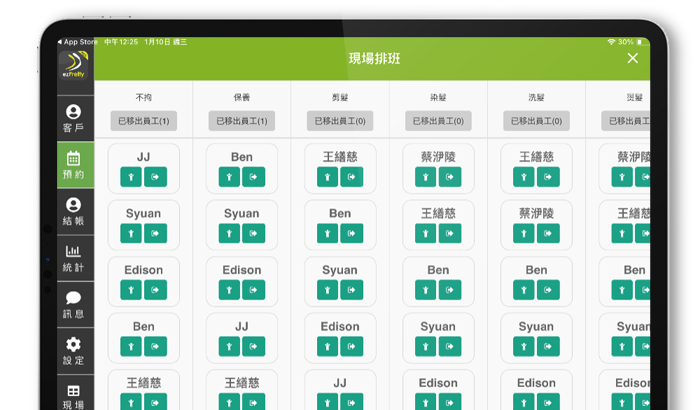The image size is (700, 410).
Task: Show 已移出員工(0) under 剪髮 column
Action: click(x=340, y=121)
